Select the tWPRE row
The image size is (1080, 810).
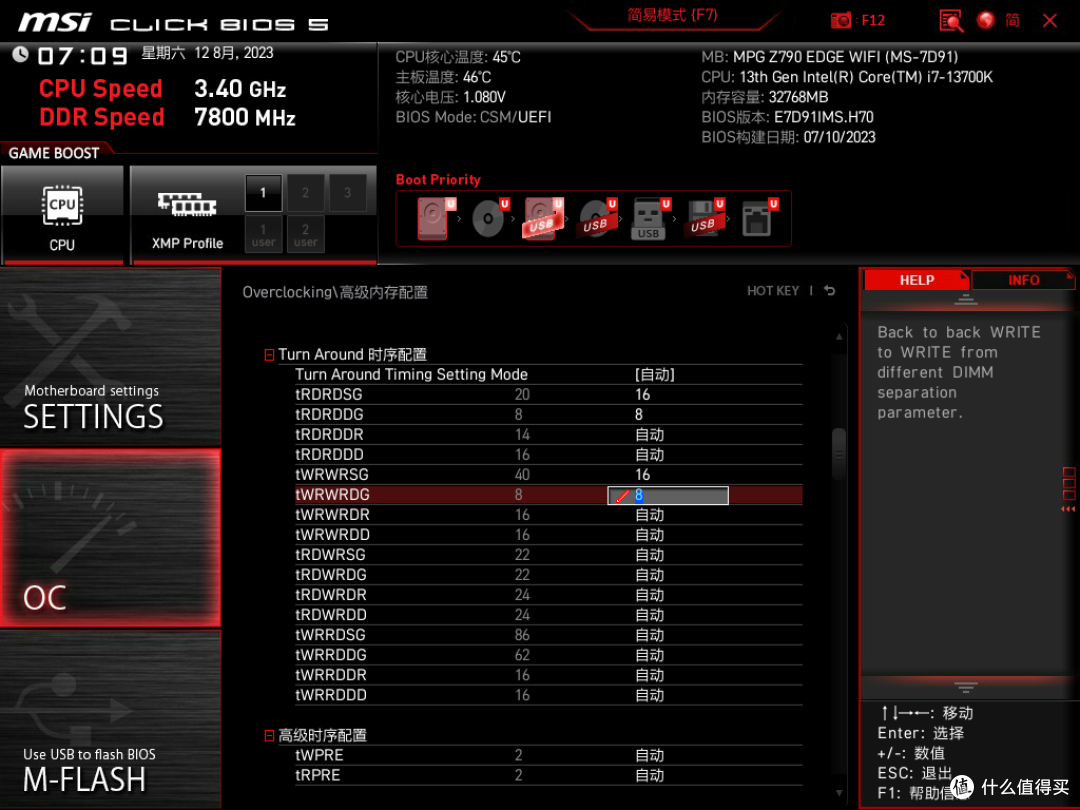click(x=548, y=755)
